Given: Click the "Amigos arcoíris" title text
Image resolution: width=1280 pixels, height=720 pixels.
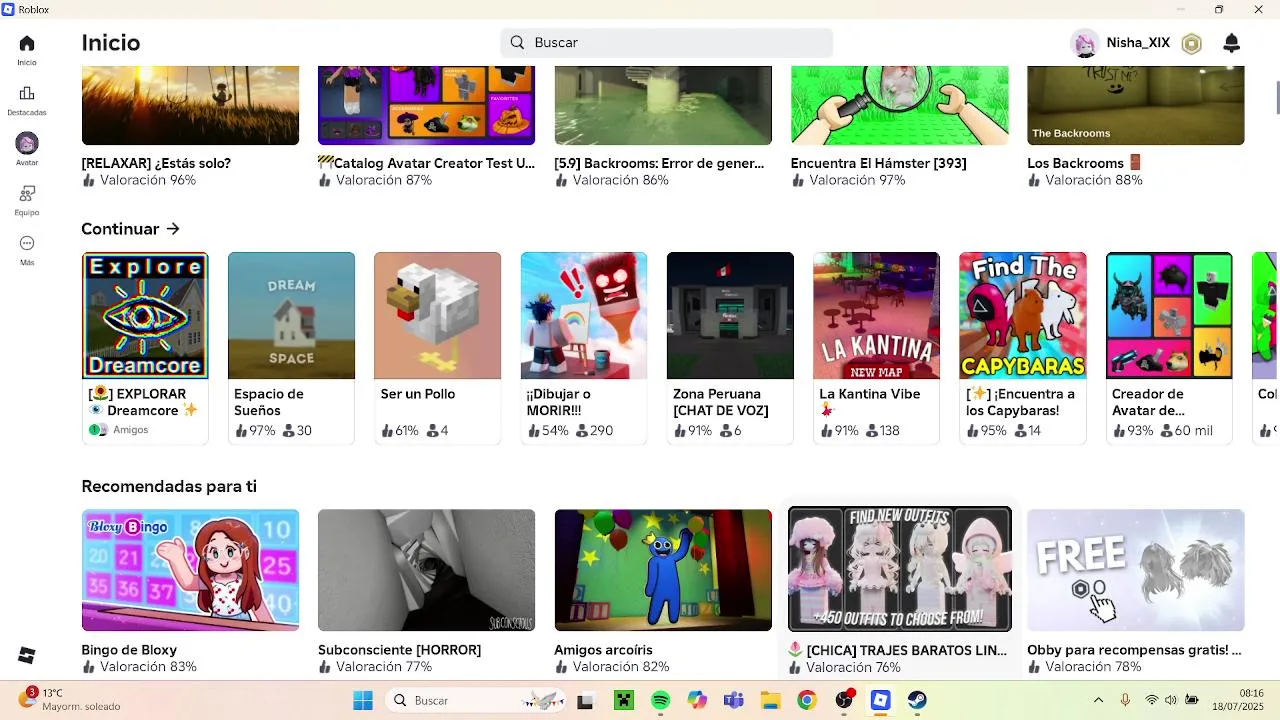Looking at the screenshot, I should coord(603,650).
